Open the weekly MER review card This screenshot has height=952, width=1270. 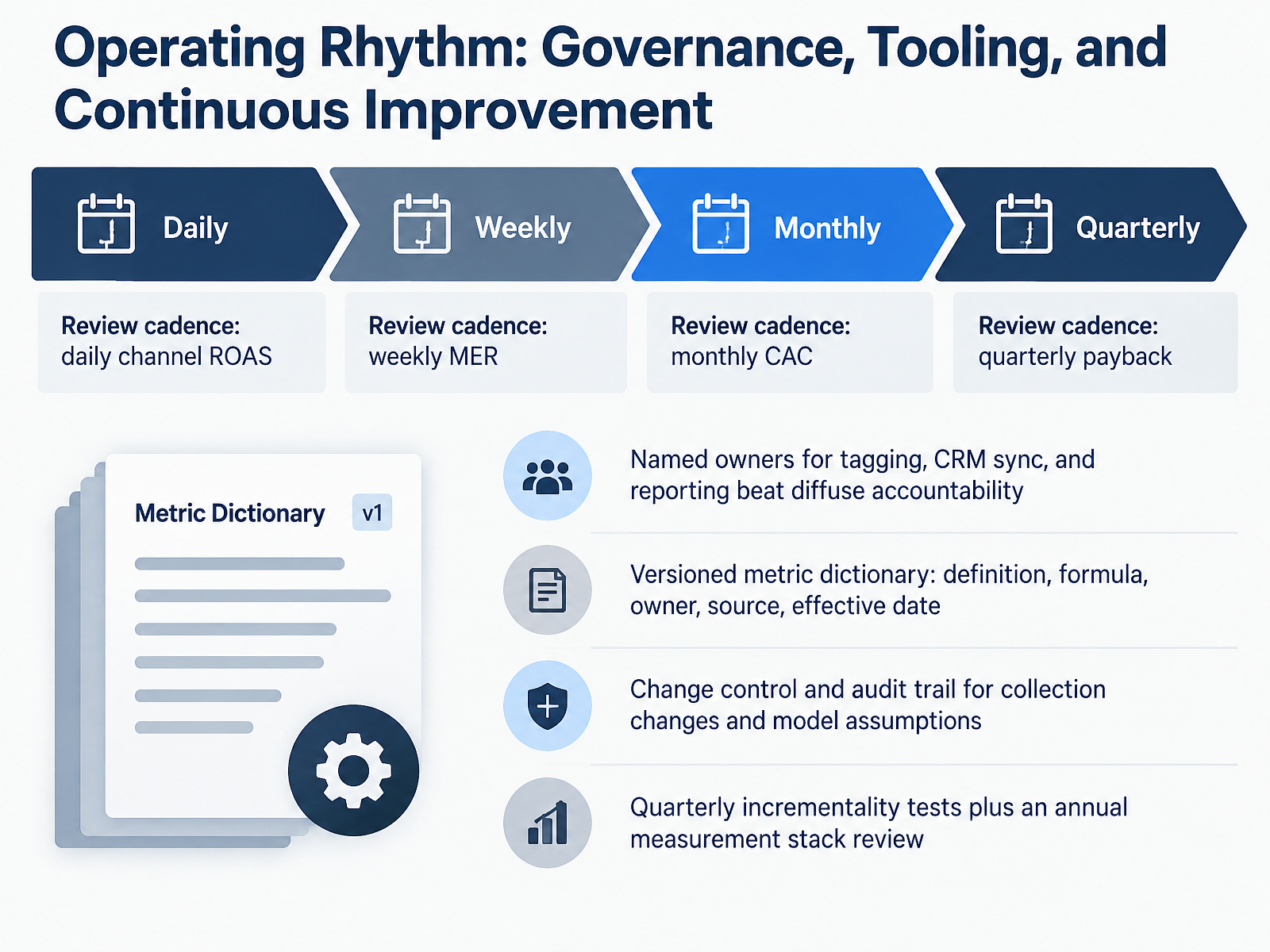(486, 342)
